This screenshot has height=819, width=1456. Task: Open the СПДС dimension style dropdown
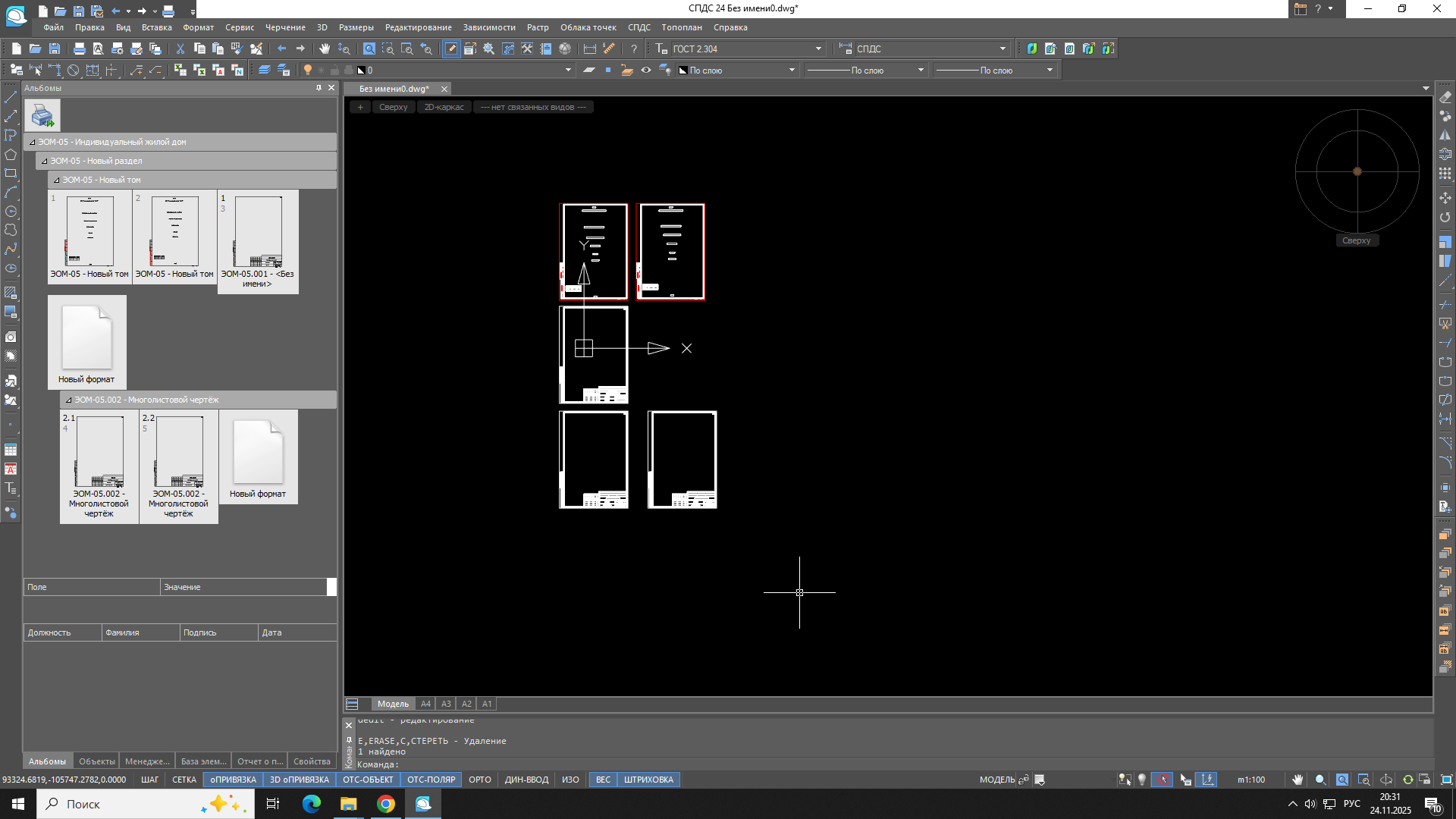(1003, 49)
